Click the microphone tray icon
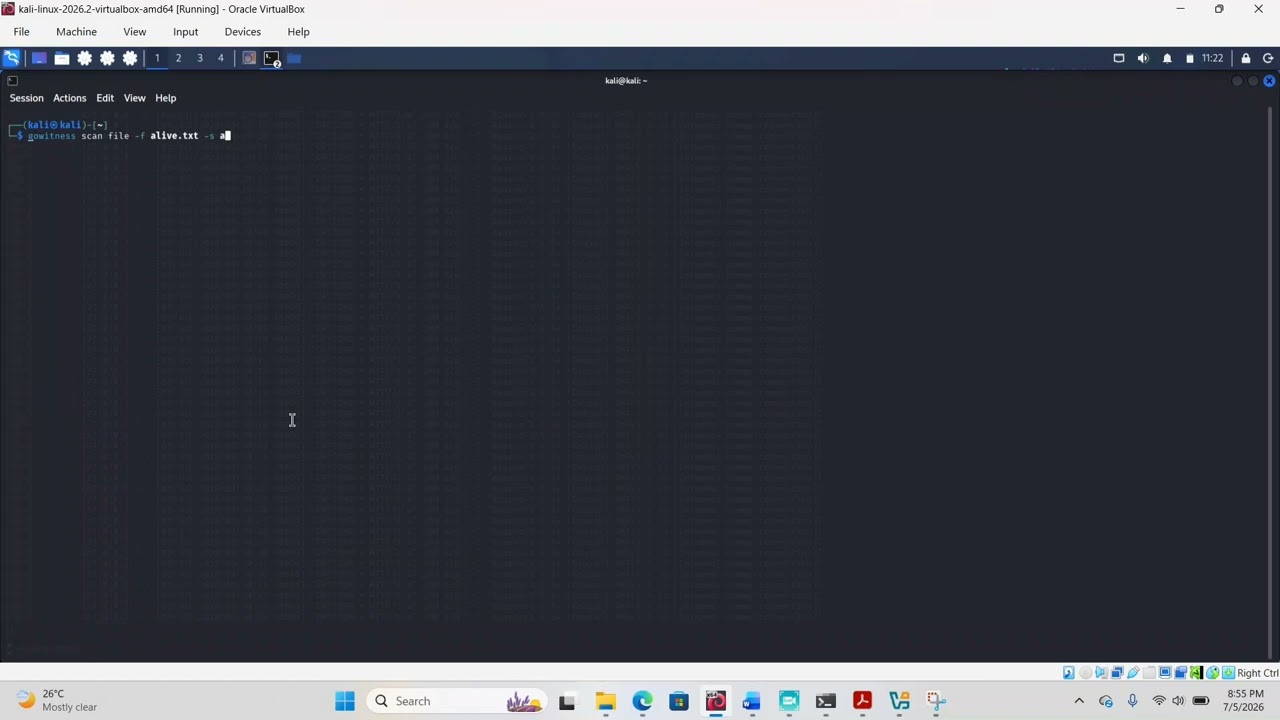Screen dimensions: 1280x720 pyautogui.click(x=1133, y=701)
